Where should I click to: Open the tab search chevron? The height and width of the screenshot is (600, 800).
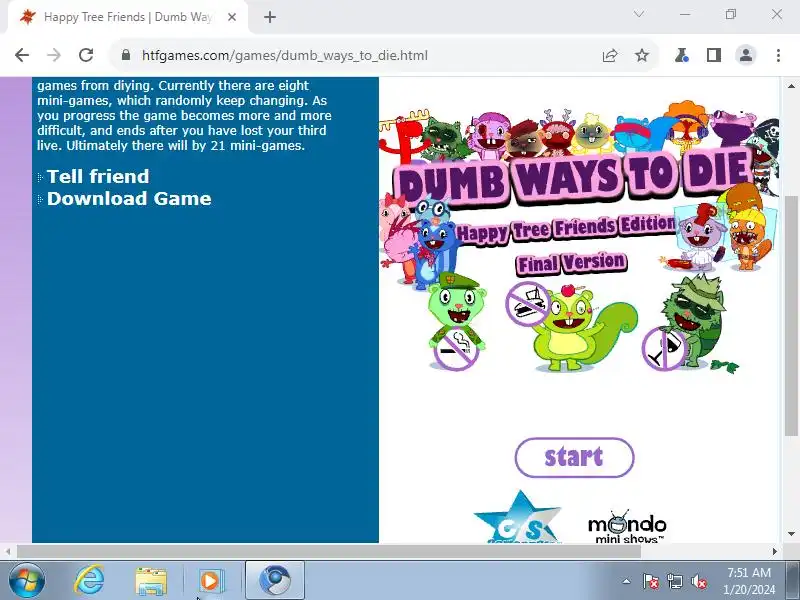(x=639, y=14)
